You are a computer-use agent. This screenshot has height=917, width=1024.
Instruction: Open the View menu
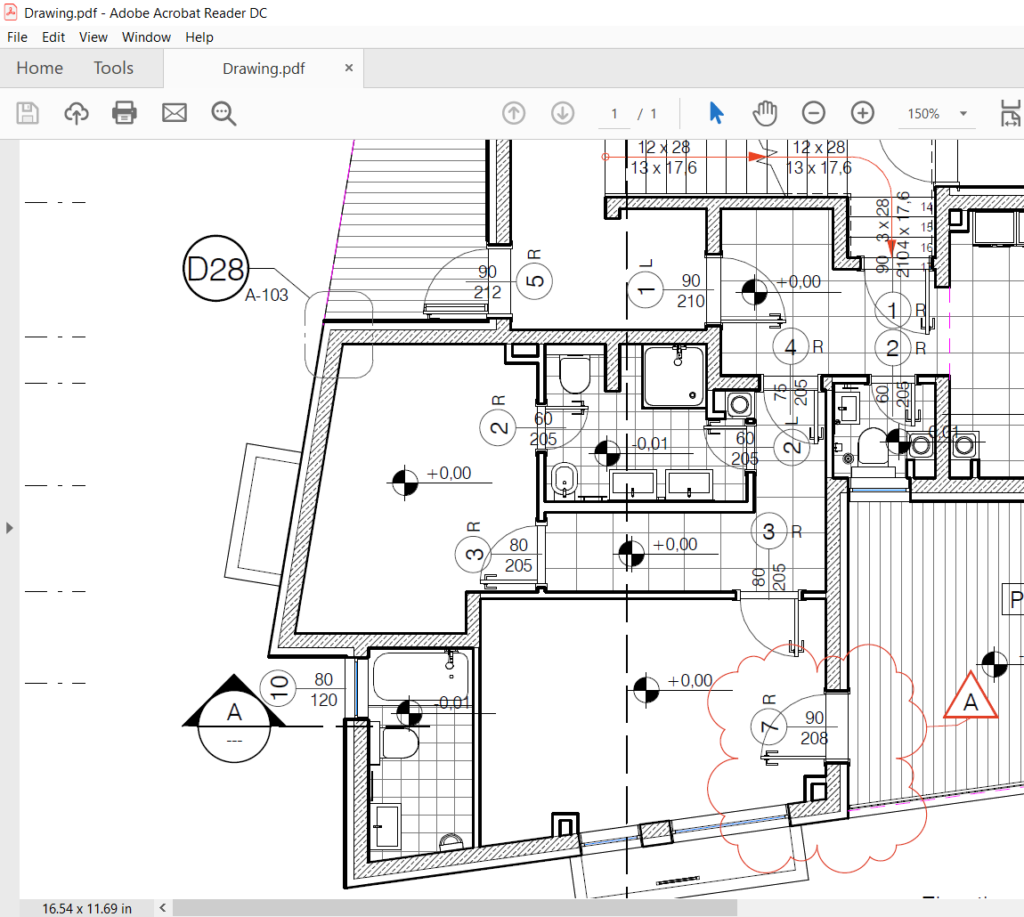click(93, 37)
